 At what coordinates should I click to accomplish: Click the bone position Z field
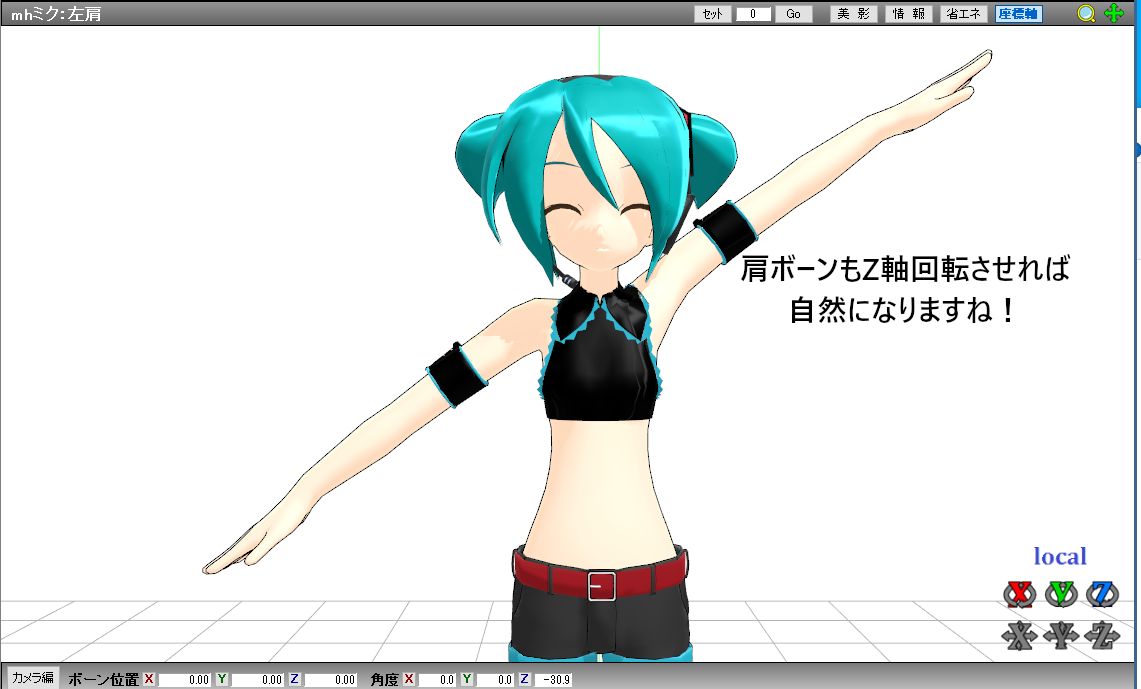[330, 680]
